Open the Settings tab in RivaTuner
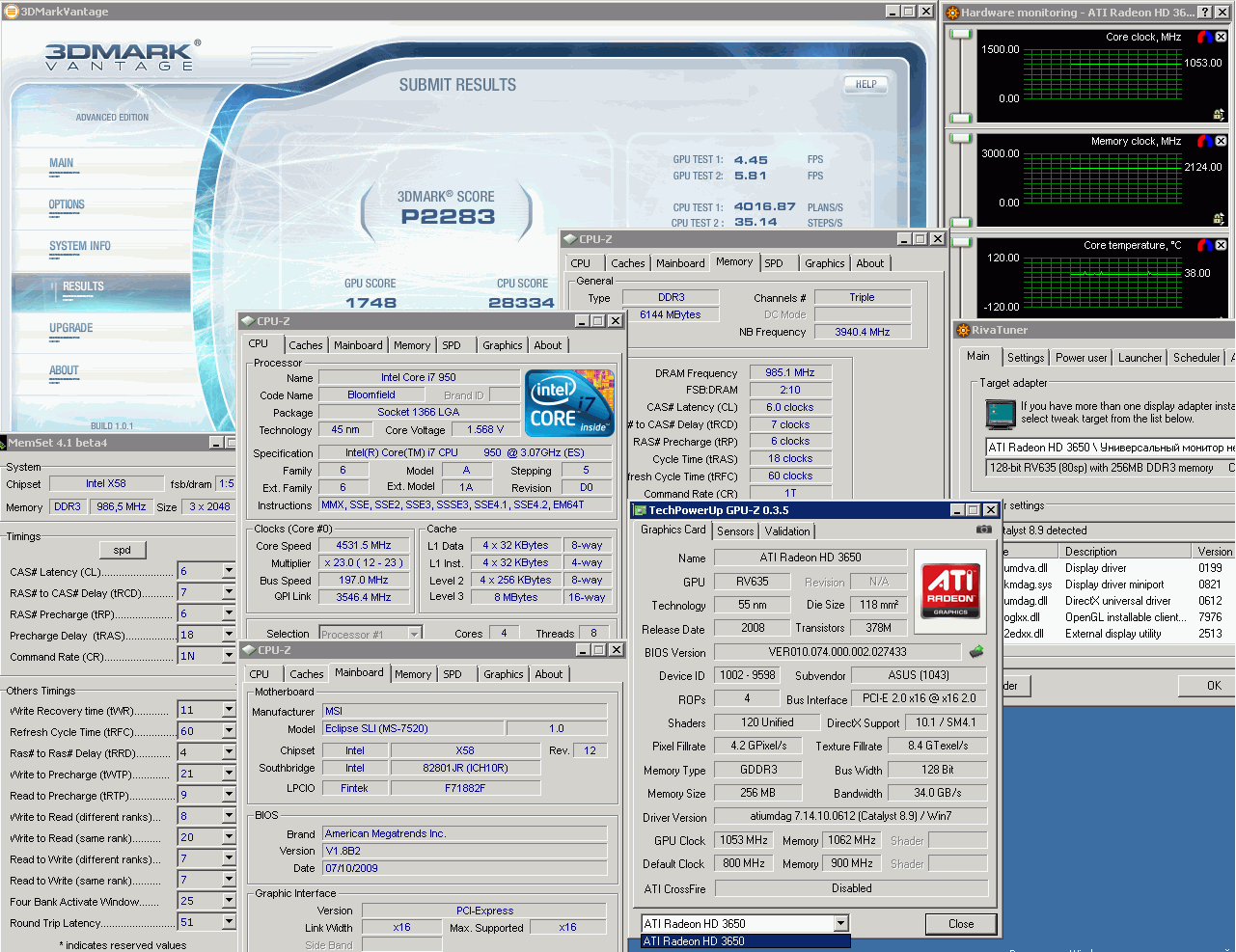 click(x=1026, y=358)
